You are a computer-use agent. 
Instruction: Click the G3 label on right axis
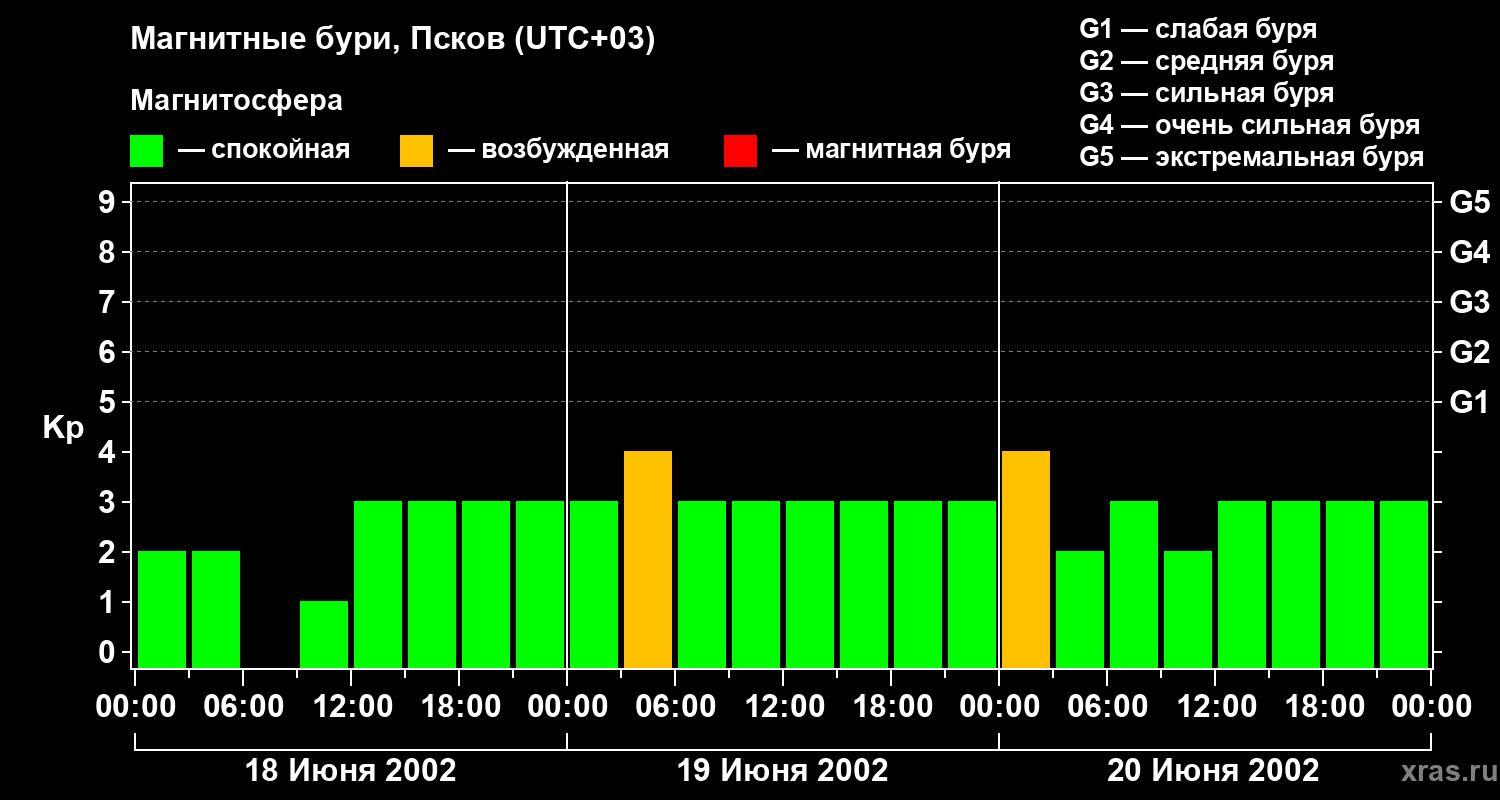tap(1470, 302)
